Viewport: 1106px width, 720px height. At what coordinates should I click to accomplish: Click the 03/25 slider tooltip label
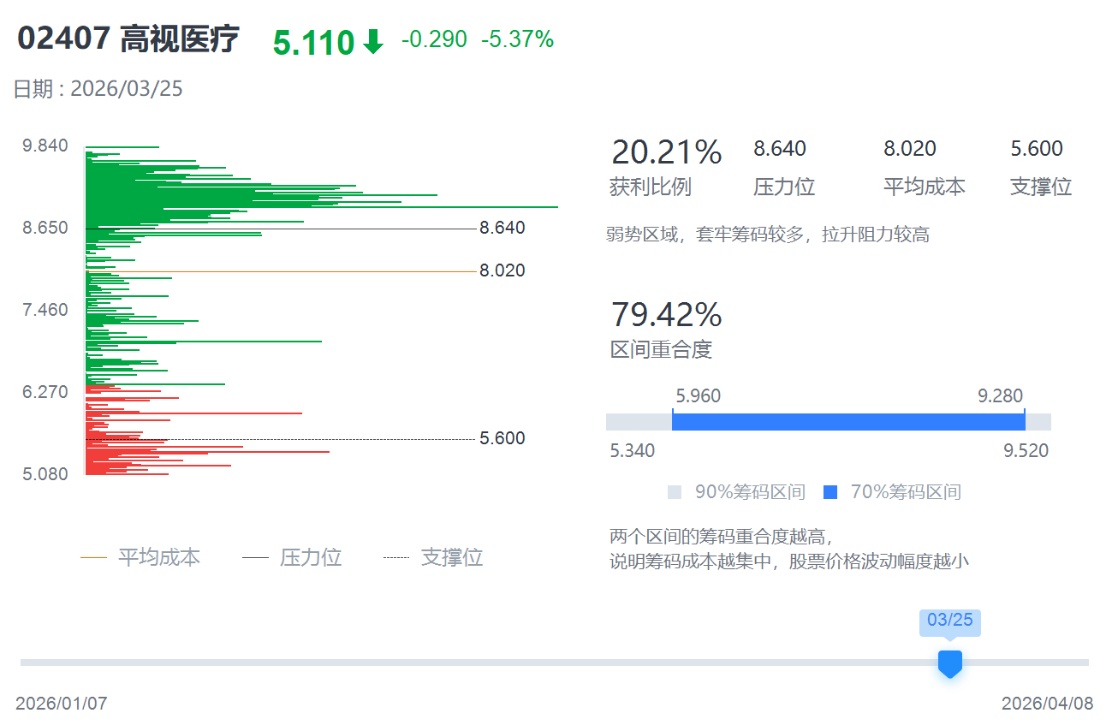tap(949, 621)
